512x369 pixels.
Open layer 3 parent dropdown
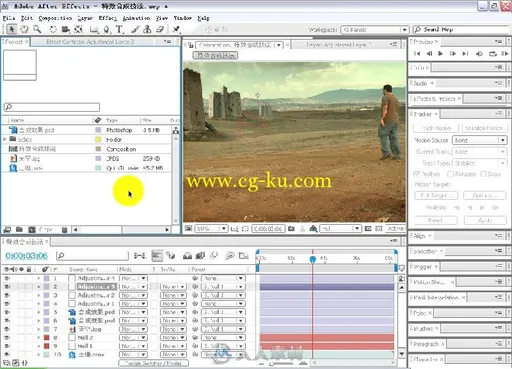[x=223, y=295]
